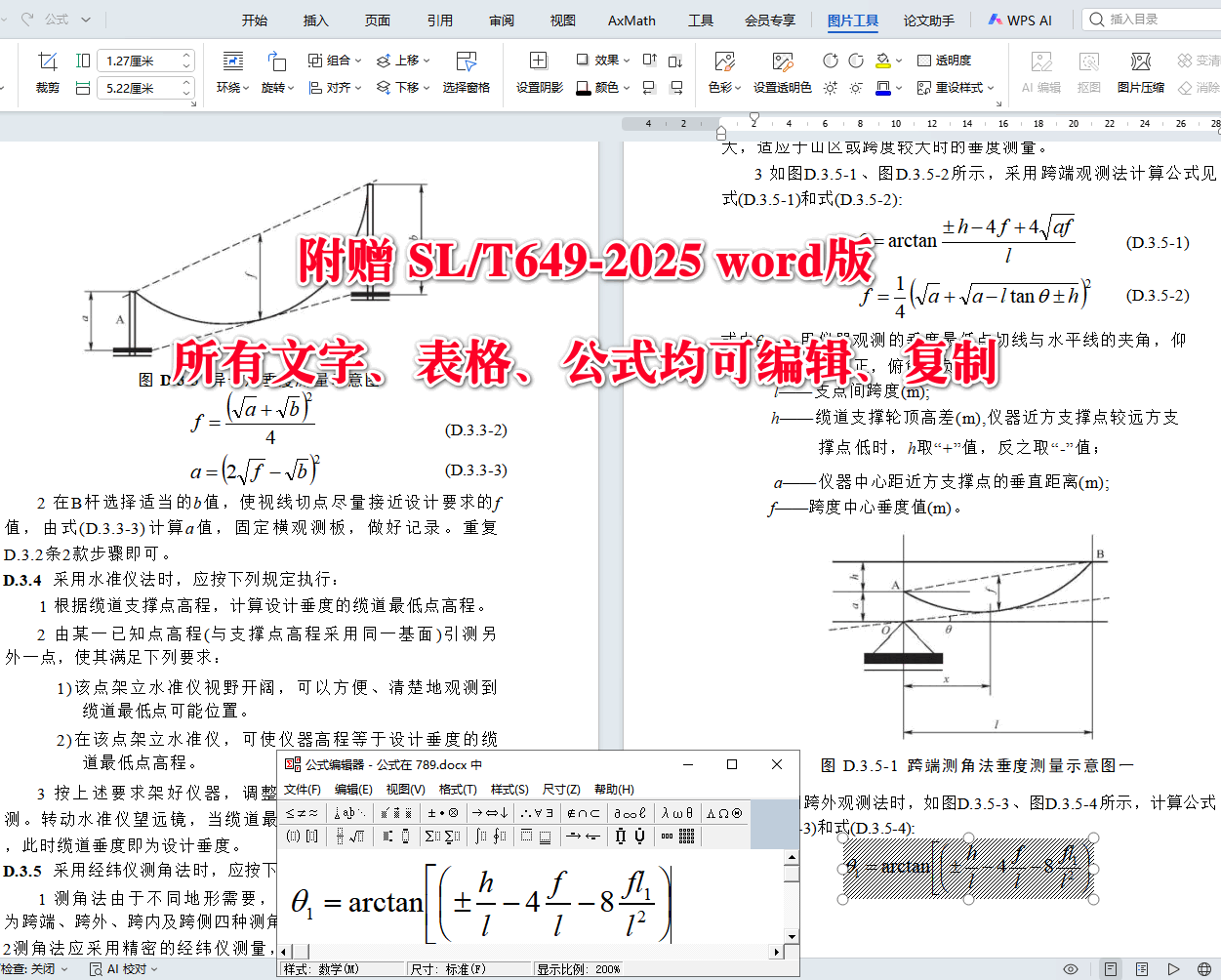The width and height of the screenshot is (1221, 980).
Task: Open 格式(T) menu in the equation editor
Action: click(458, 789)
